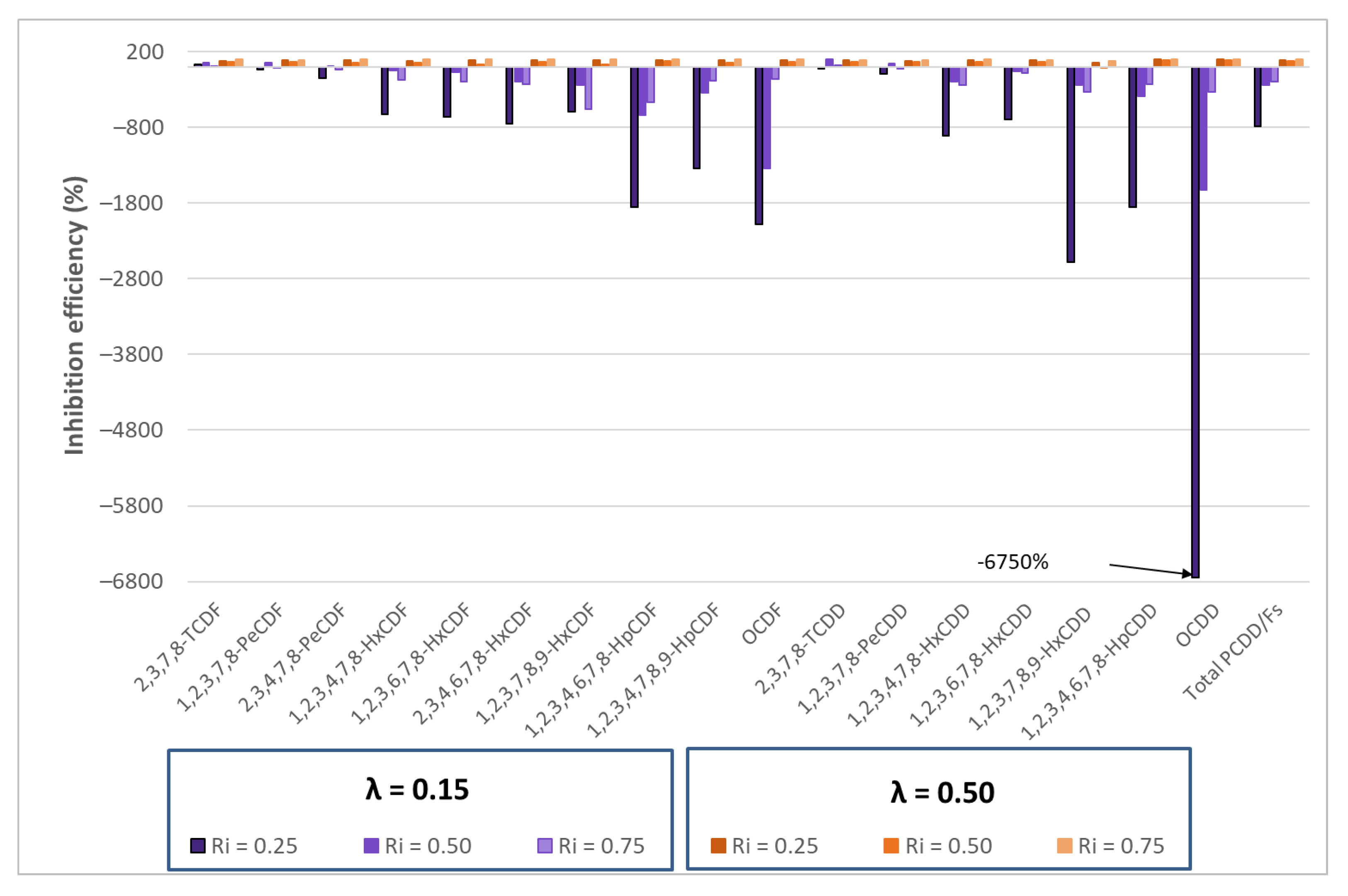
Task: Click the Total PCDD/Fs axis label
Action: [1233, 652]
